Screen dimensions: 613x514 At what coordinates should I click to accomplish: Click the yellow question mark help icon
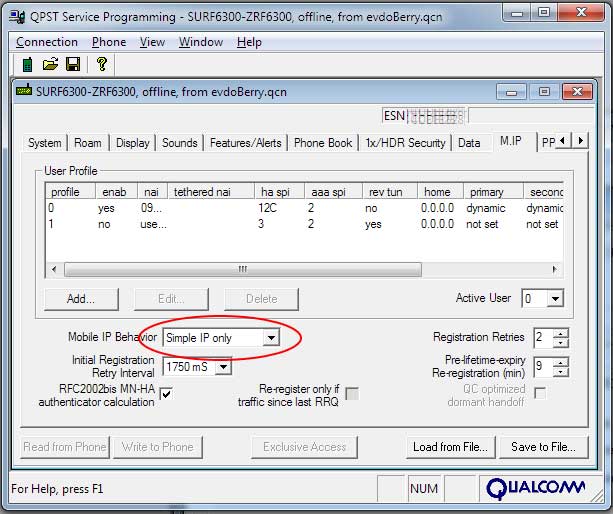coord(102,64)
